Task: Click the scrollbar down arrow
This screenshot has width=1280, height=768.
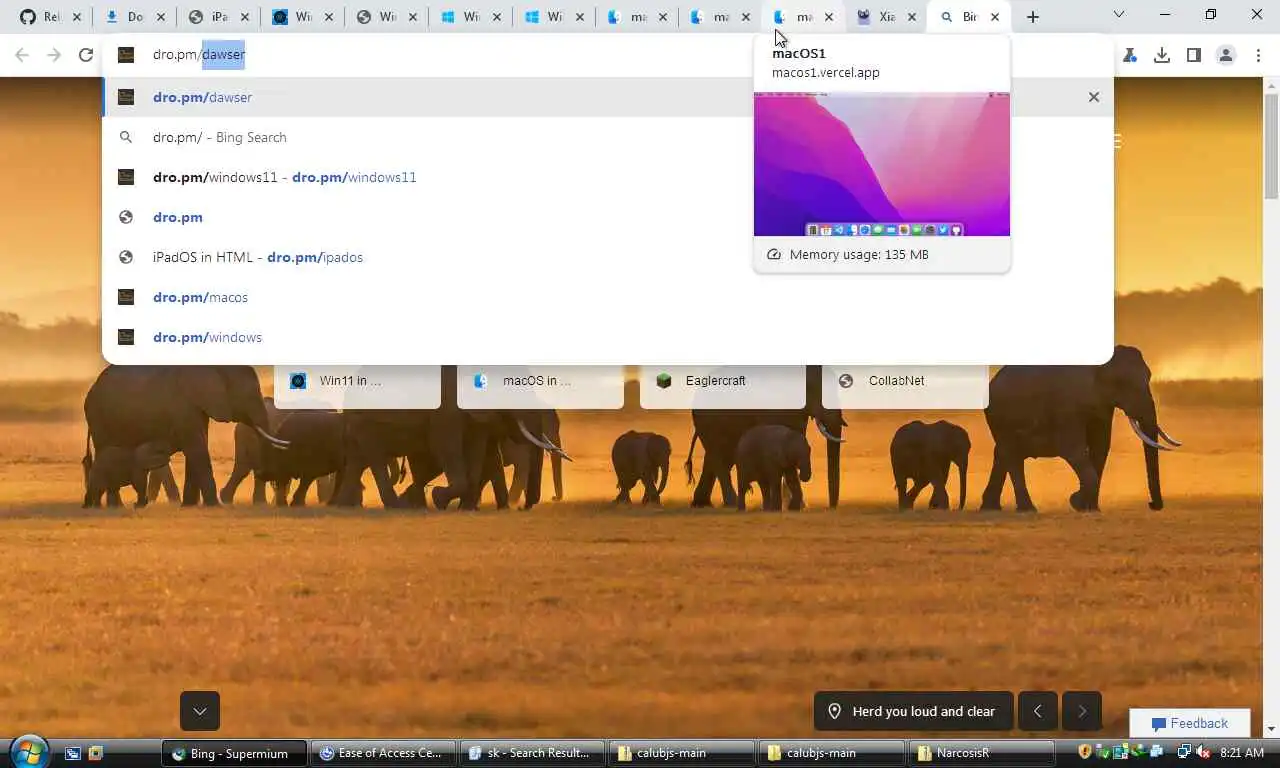Action: (x=1271, y=729)
